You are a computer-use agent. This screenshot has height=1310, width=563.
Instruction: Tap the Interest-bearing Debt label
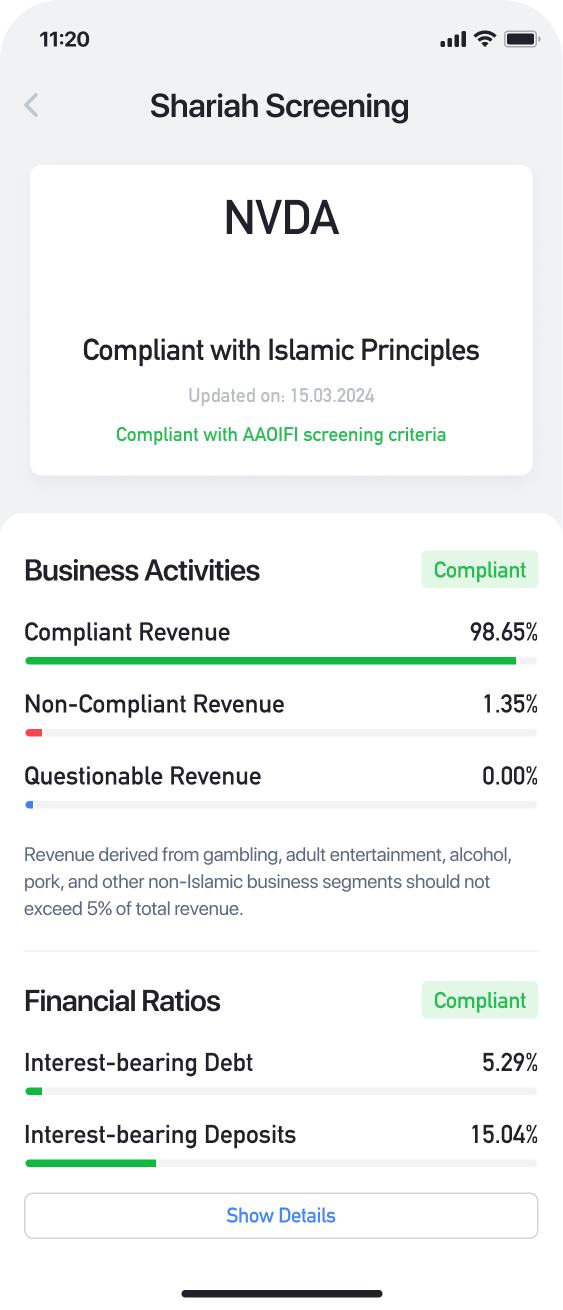coord(139,1062)
